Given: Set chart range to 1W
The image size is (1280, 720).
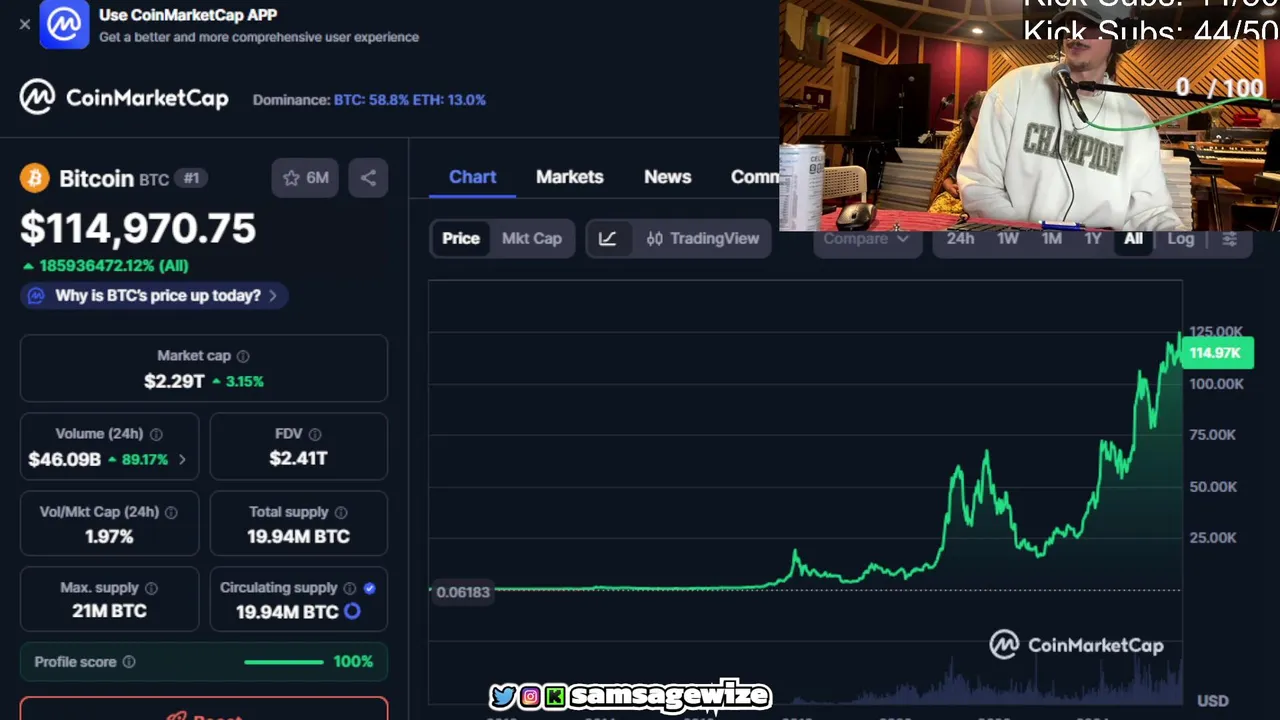Looking at the screenshot, I should (1008, 239).
